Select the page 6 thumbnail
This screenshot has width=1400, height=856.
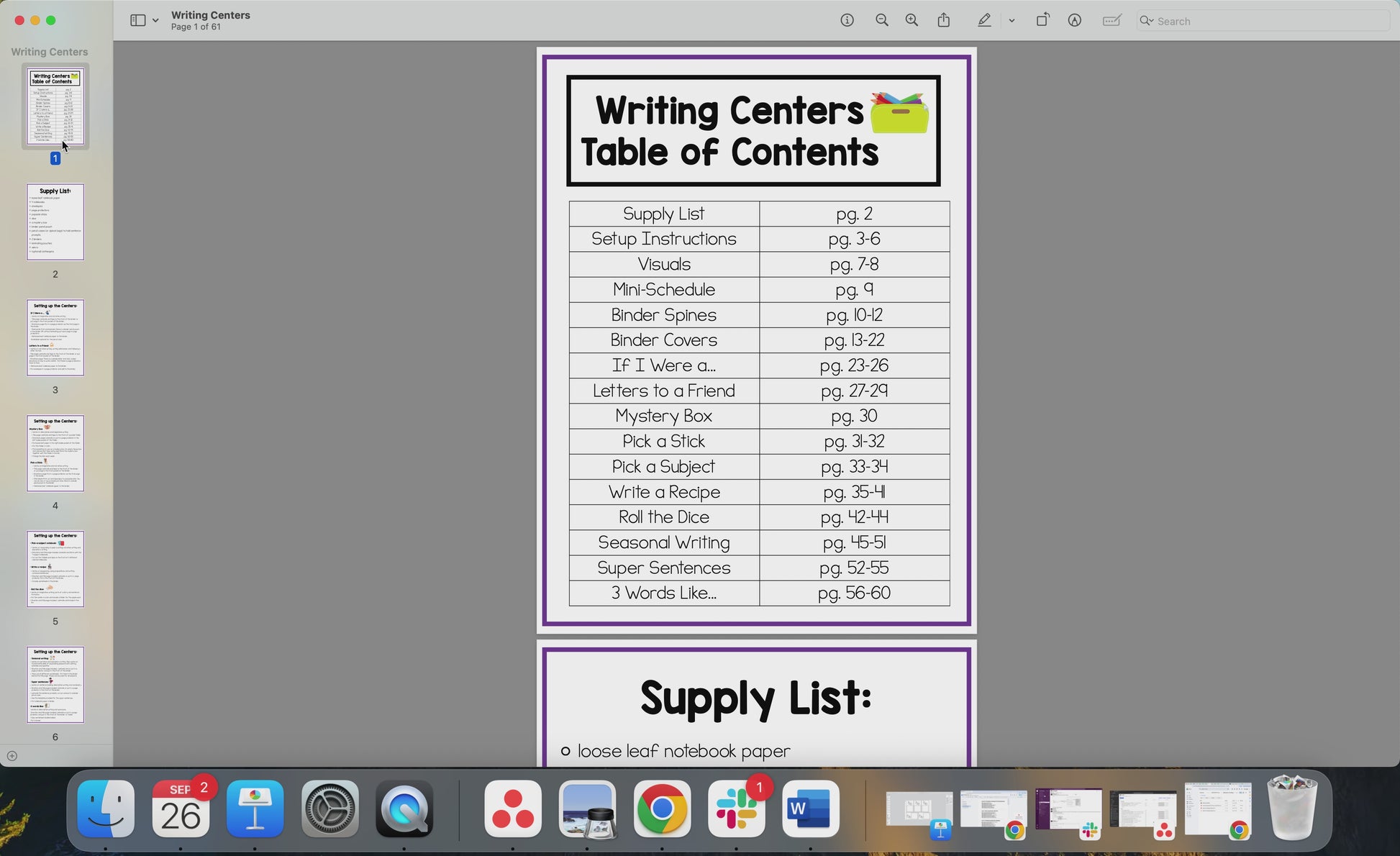click(x=55, y=685)
